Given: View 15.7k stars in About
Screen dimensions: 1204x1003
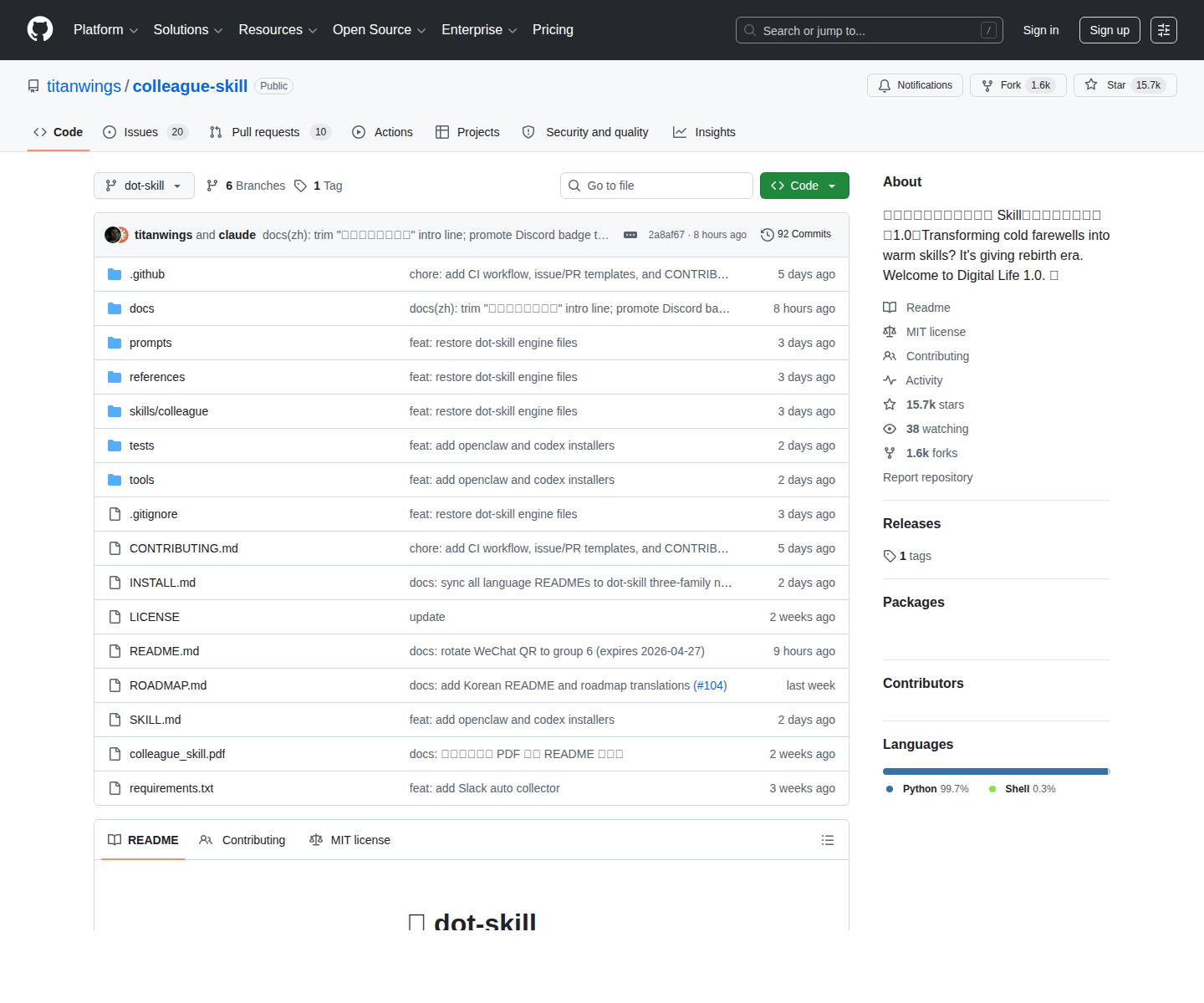Looking at the screenshot, I should (923, 405).
